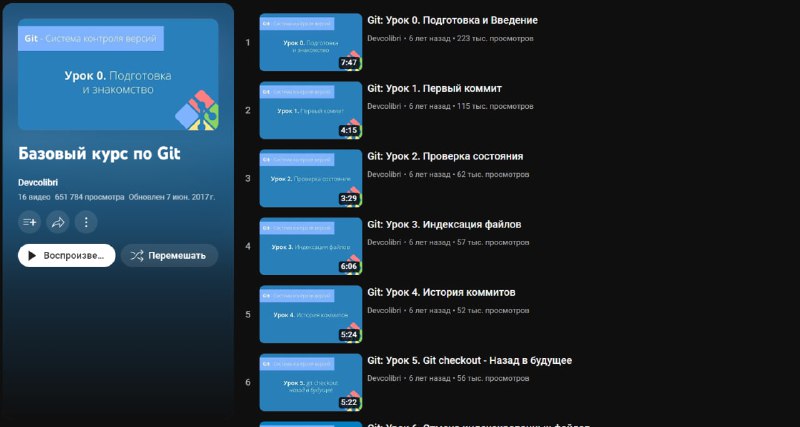The width and height of the screenshot is (800, 427).
Task: Open thumbnail of lesson 3 video (6:06)
Action: 311,246
